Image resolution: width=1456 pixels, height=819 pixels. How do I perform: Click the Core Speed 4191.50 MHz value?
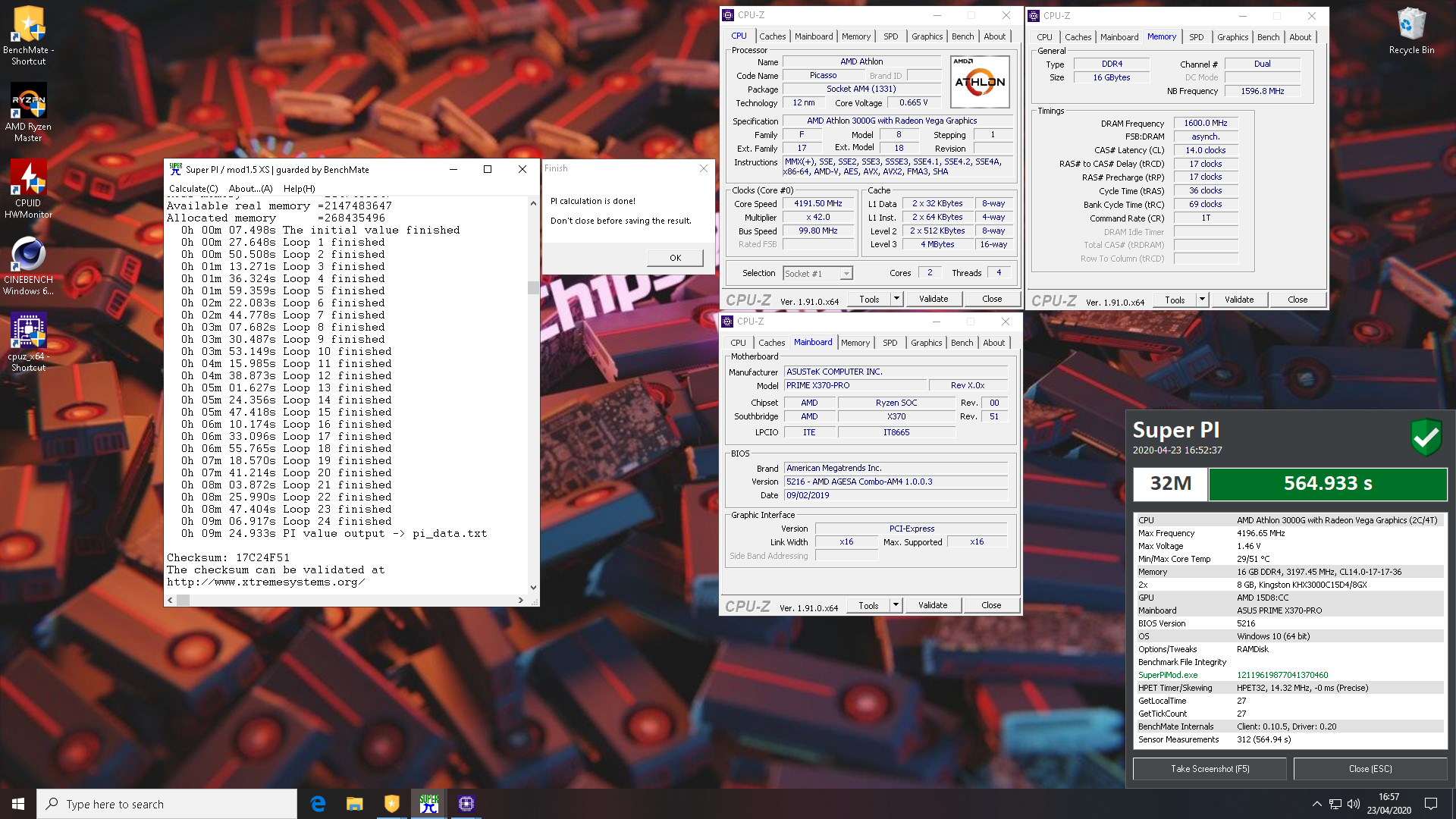point(818,203)
